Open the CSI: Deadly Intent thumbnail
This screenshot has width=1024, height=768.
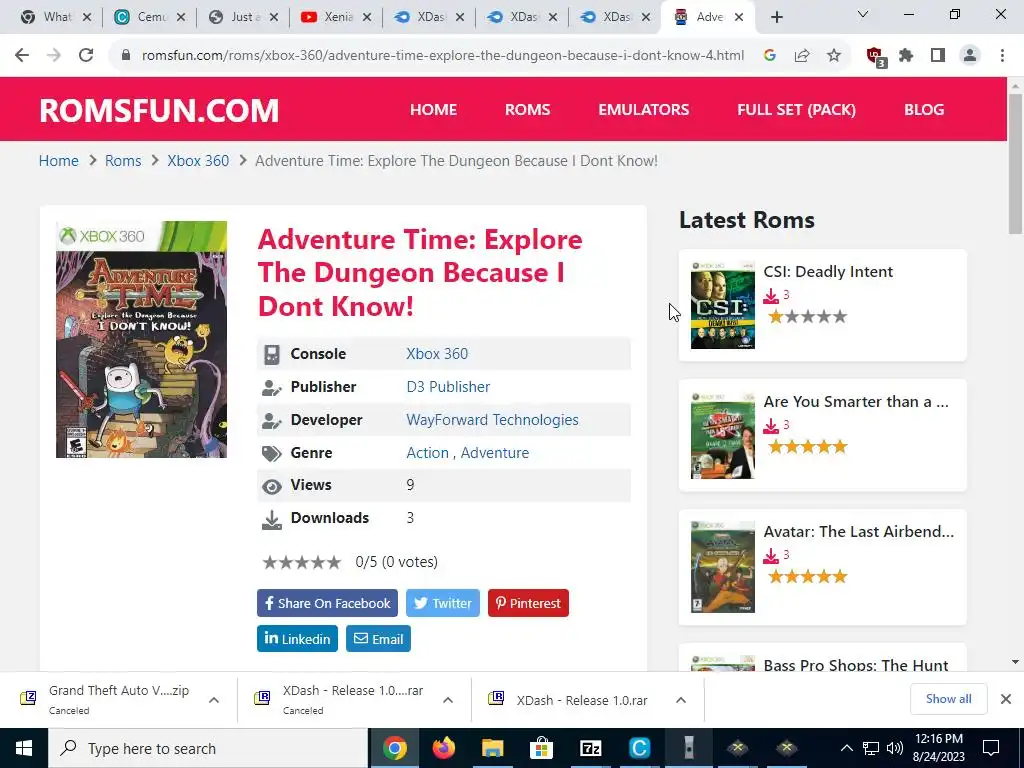point(723,306)
